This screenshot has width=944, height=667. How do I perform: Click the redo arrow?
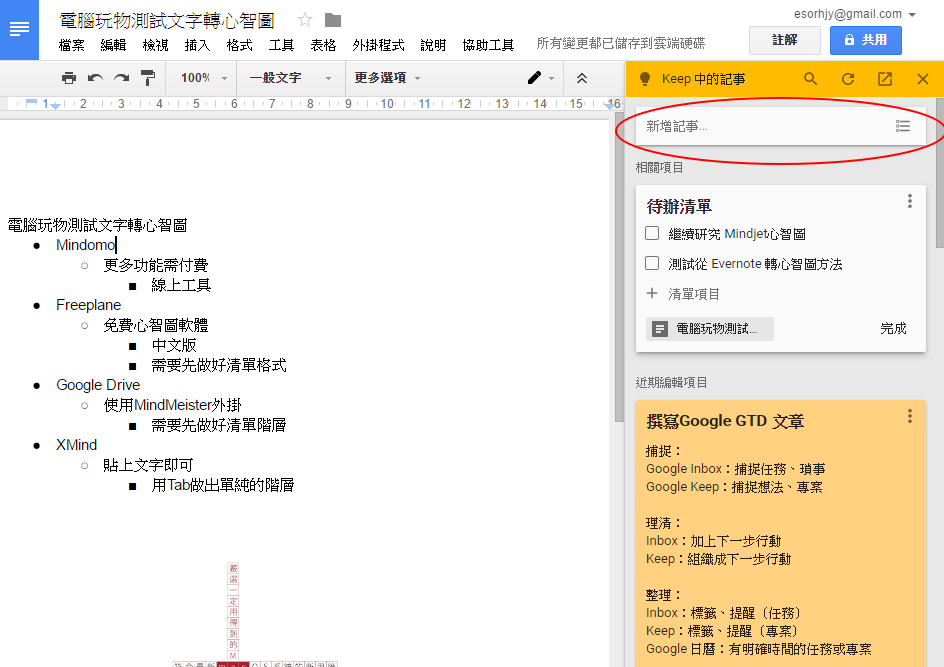click(122, 78)
